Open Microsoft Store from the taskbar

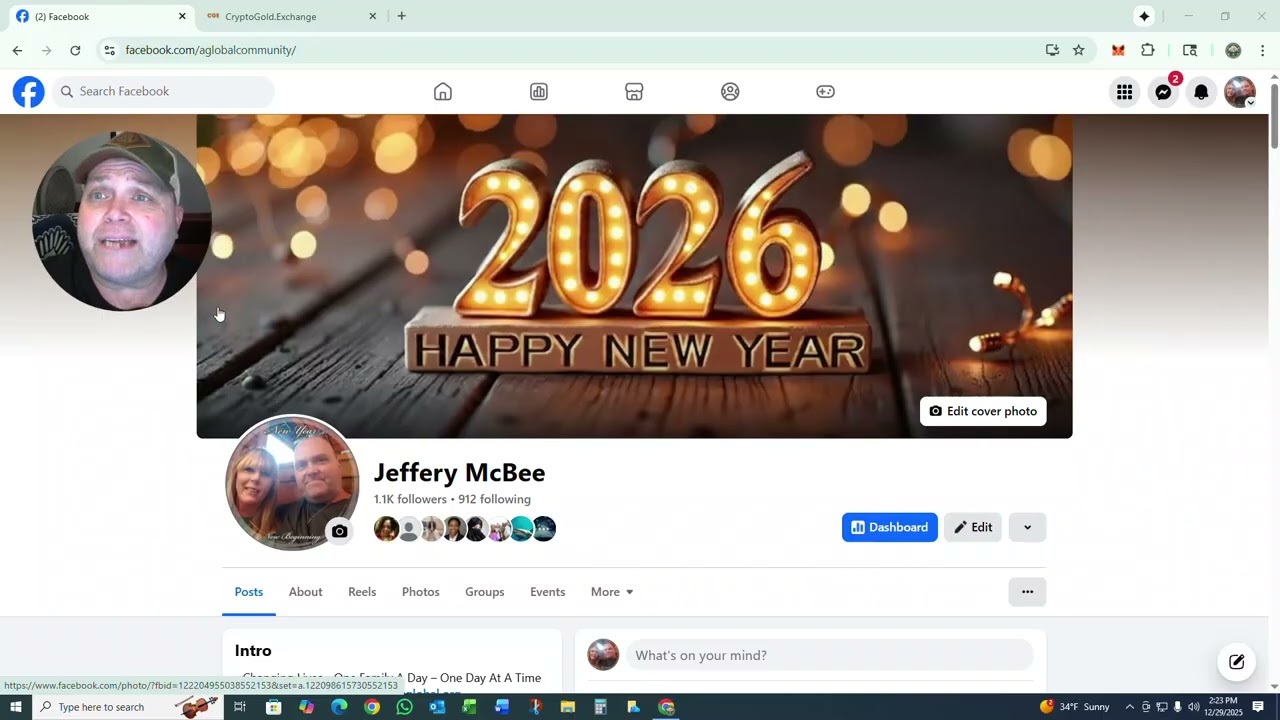[x=273, y=707]
